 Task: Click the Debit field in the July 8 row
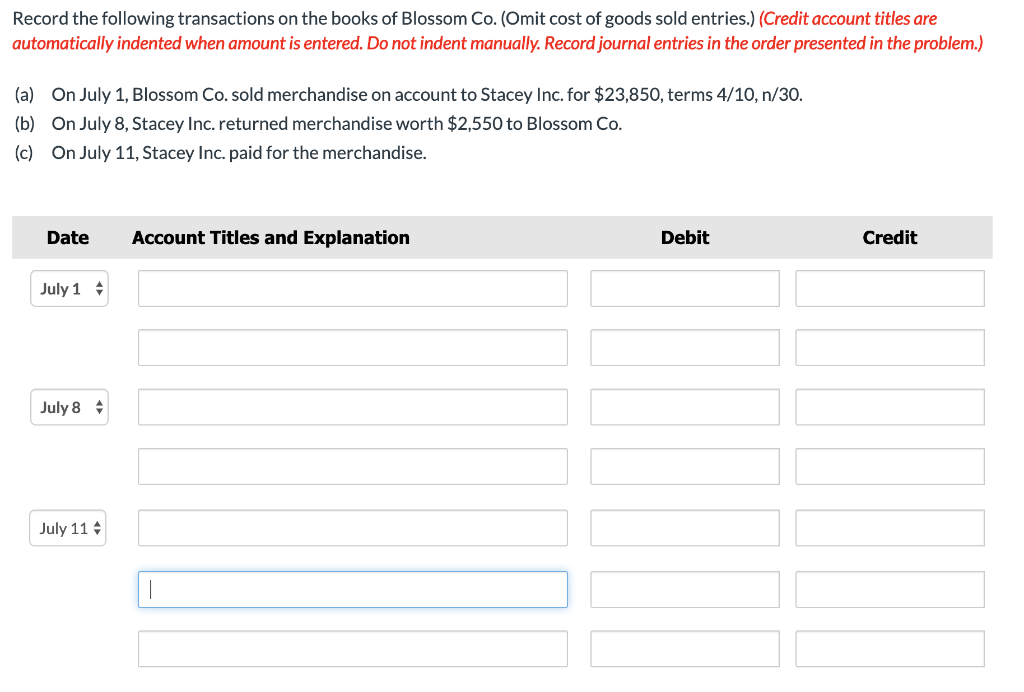coord(685,407)
